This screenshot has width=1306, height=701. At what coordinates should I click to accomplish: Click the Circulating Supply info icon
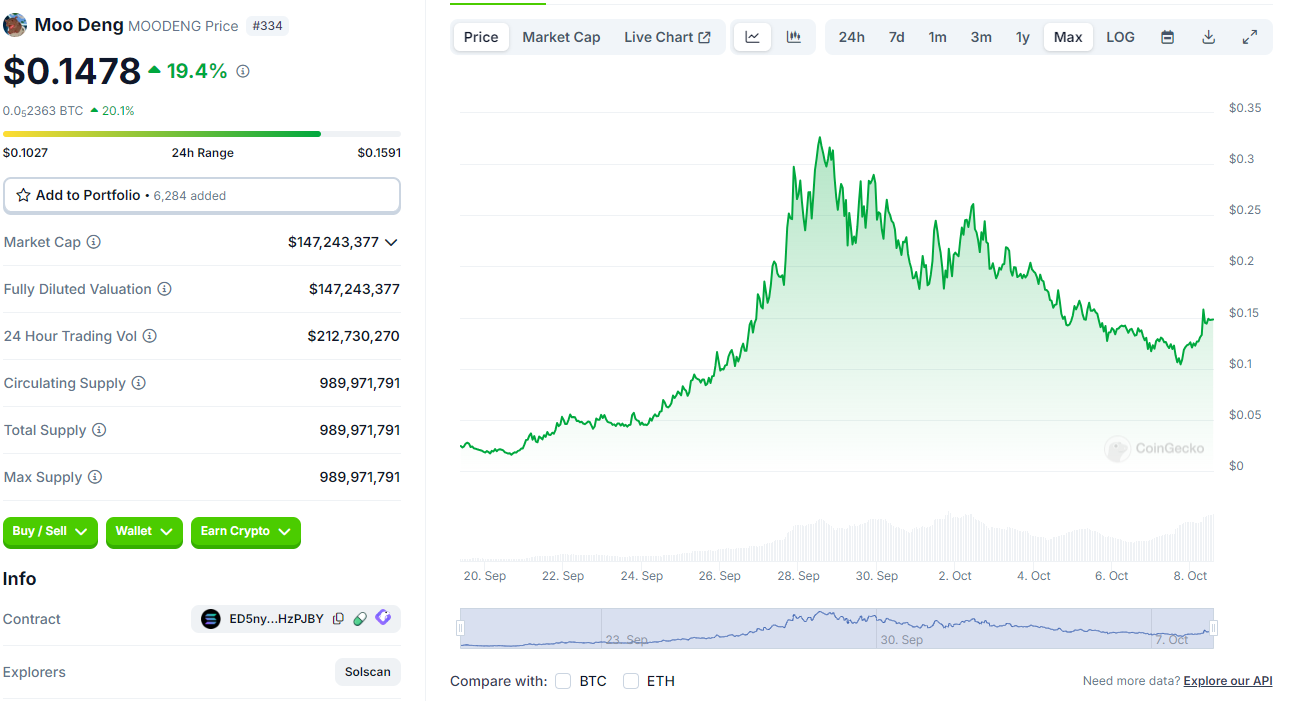coord(139,383)
